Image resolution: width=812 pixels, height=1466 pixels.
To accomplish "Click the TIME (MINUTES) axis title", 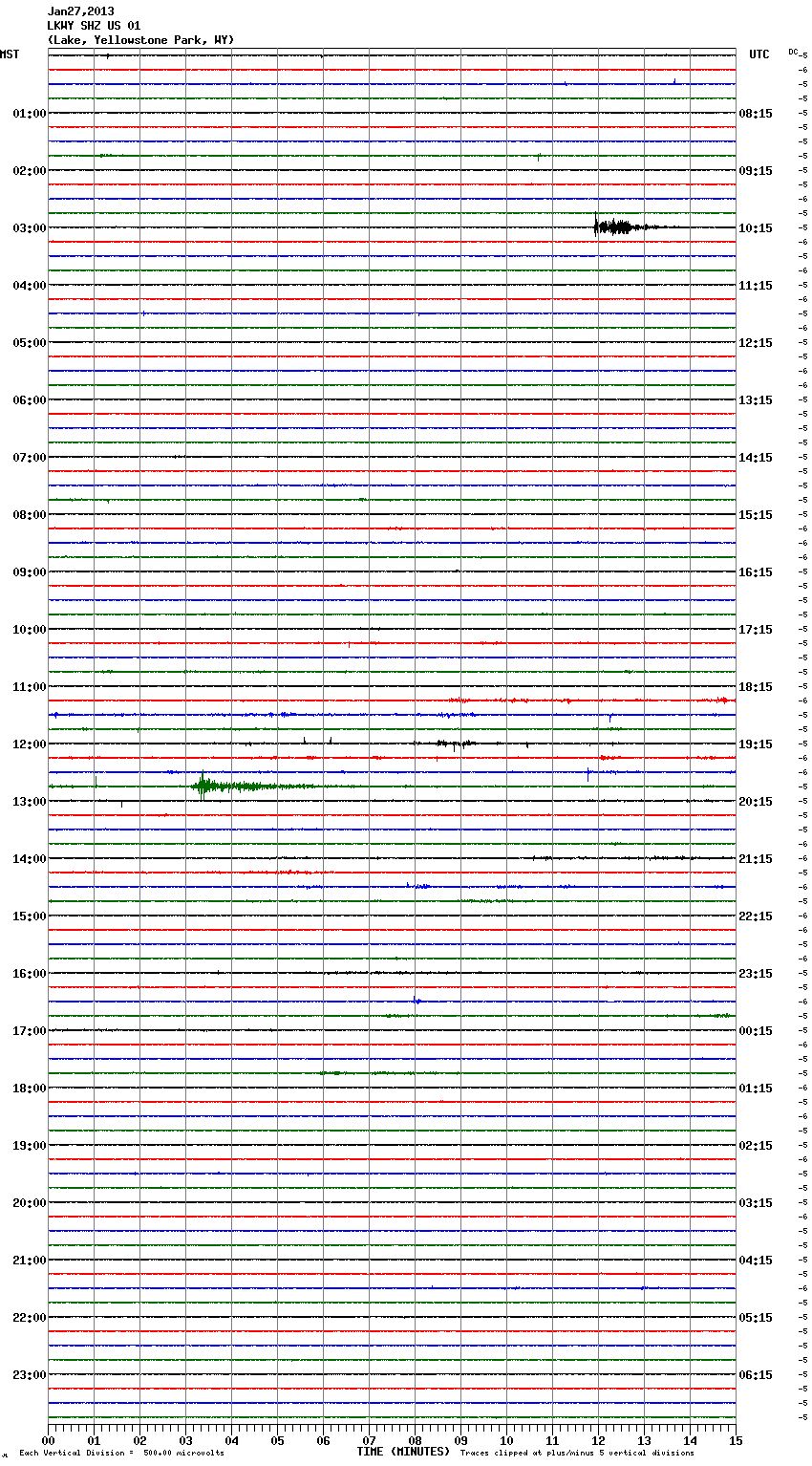I will (403, 1452).
